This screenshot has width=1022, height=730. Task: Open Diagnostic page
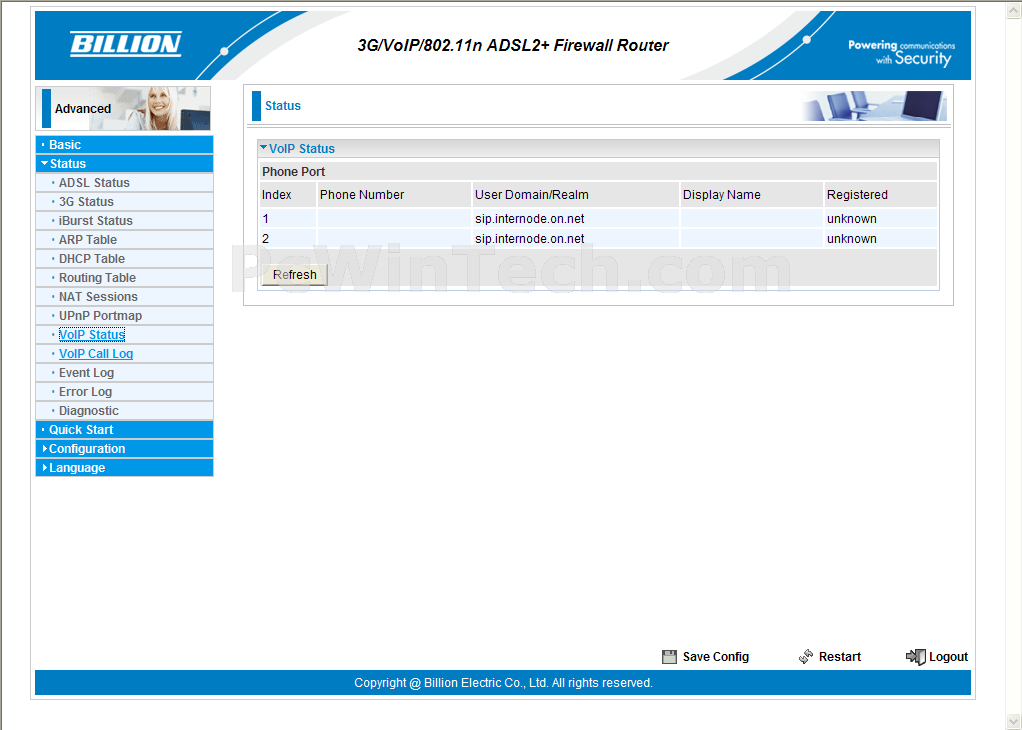(x=89, y=411)
